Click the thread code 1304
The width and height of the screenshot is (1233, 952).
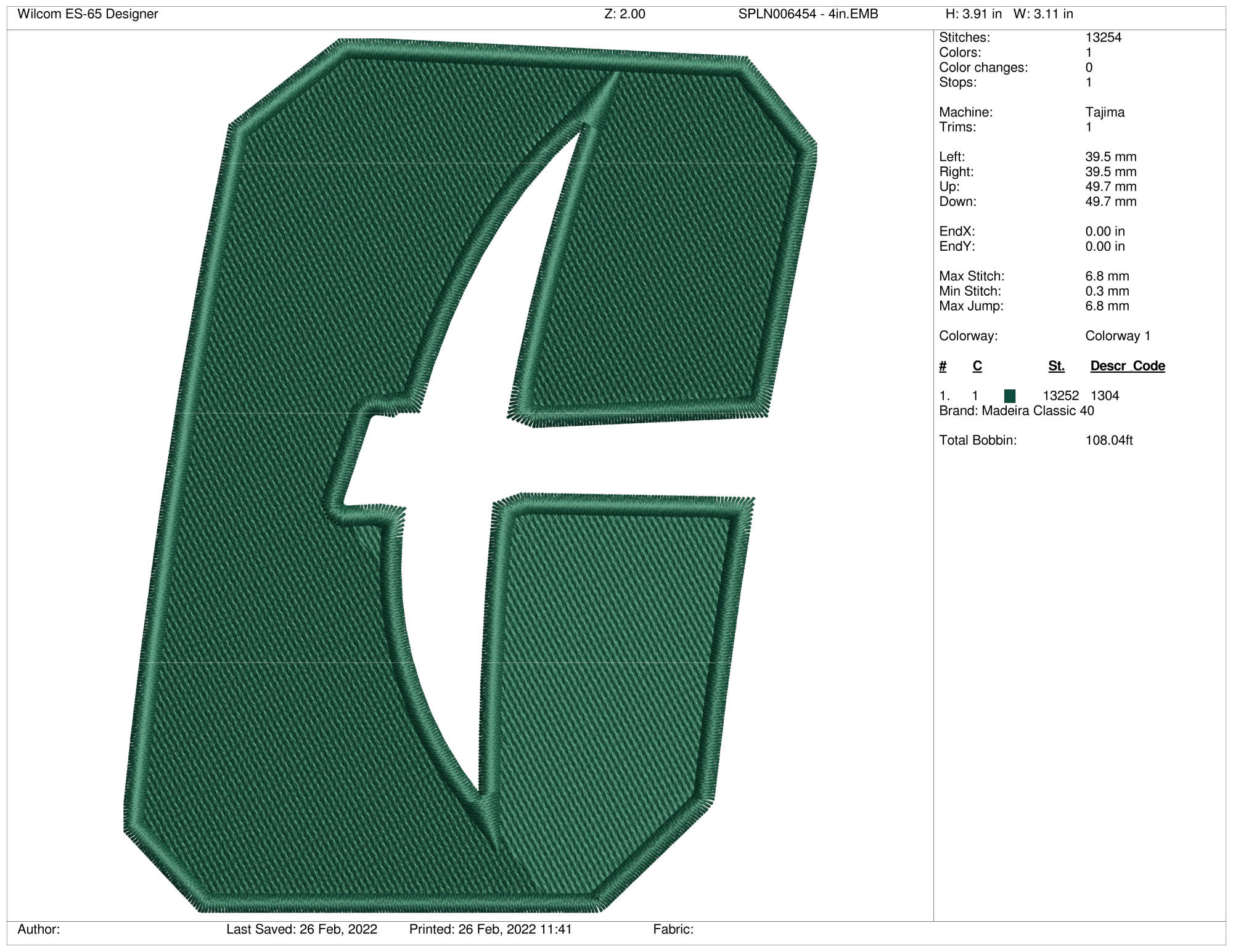coord(1105,396)
